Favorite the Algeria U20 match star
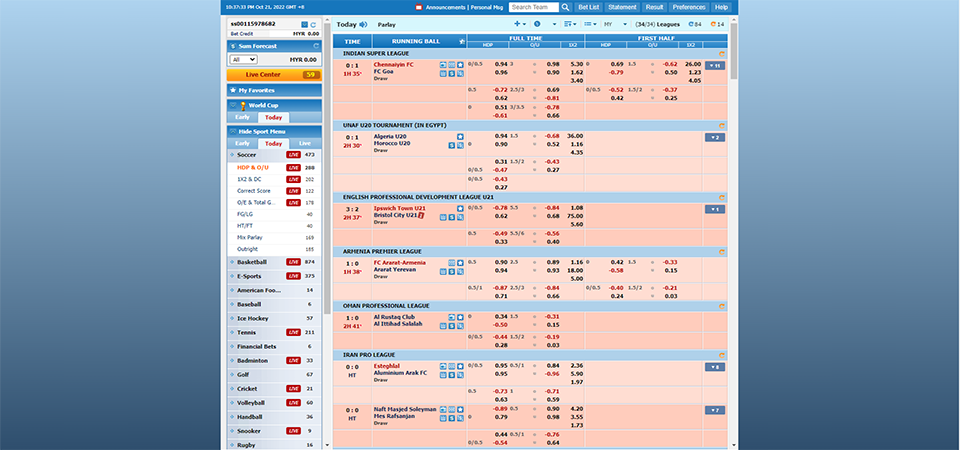960x450 pixels. [460, 137]
